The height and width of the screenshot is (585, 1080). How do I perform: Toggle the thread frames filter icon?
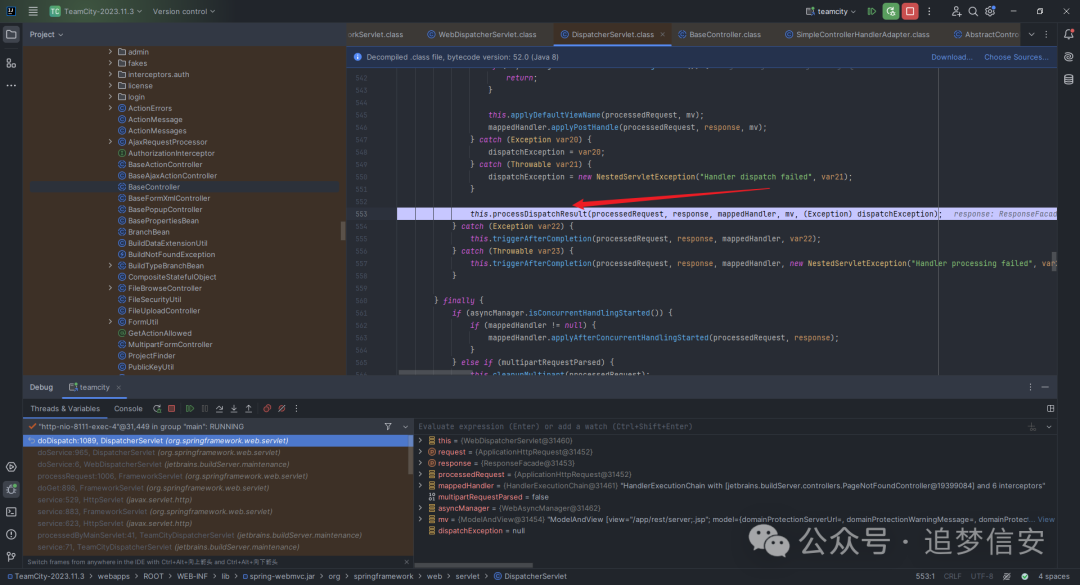(x=388, y=426)
